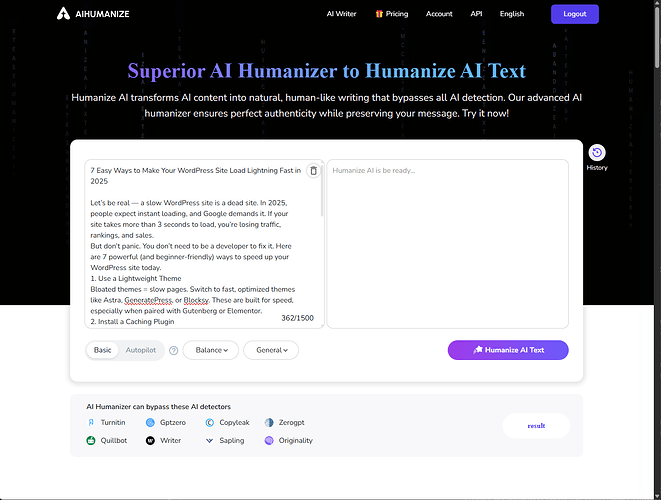The image size is (661, 500).
Task: Click "2. Install a Caching Plugin" line
Action: pos(132,322)
